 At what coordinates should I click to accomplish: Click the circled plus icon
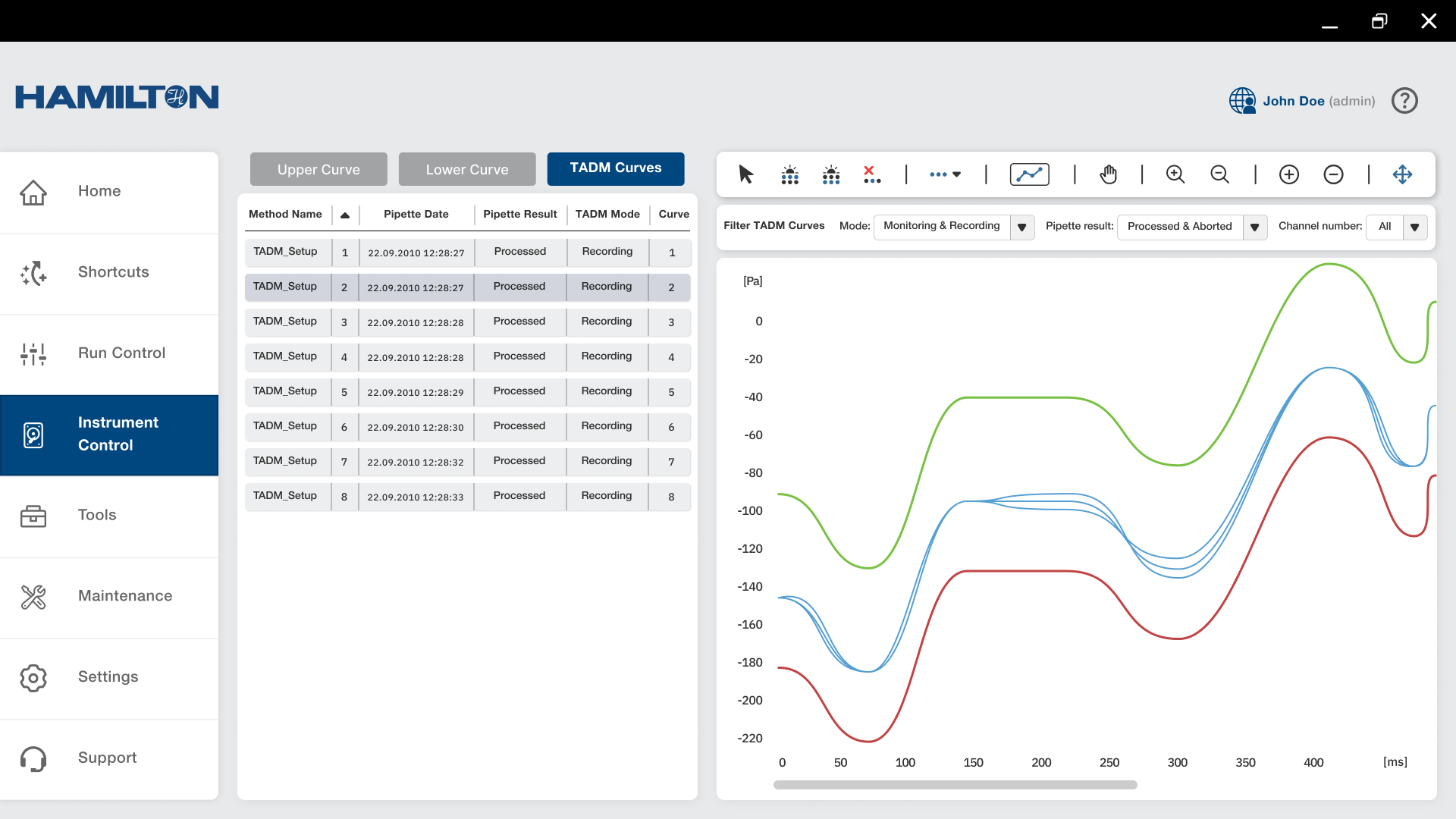coord(1289,174)
